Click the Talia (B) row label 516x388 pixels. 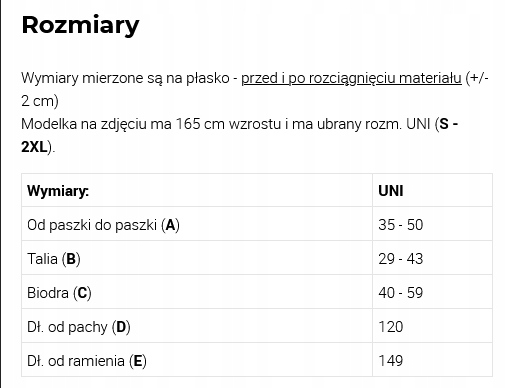(x=54, y=259)
